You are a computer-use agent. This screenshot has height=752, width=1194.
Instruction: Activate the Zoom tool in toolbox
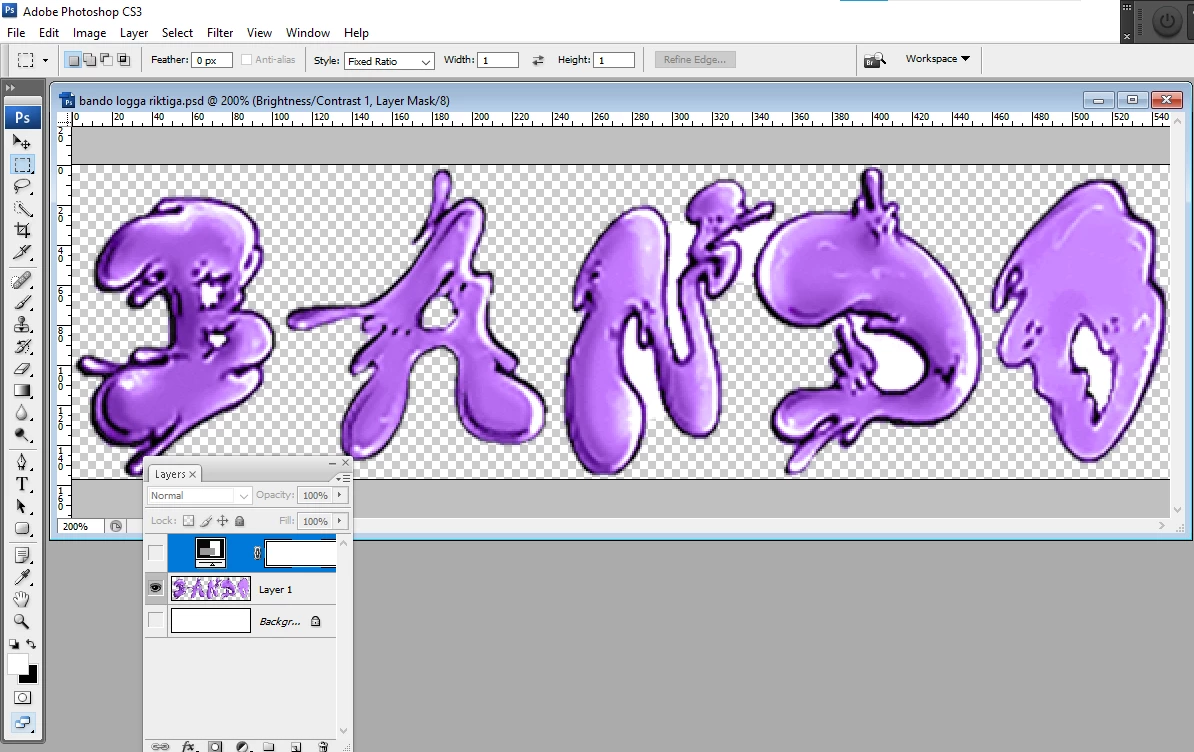pos(22,621)
